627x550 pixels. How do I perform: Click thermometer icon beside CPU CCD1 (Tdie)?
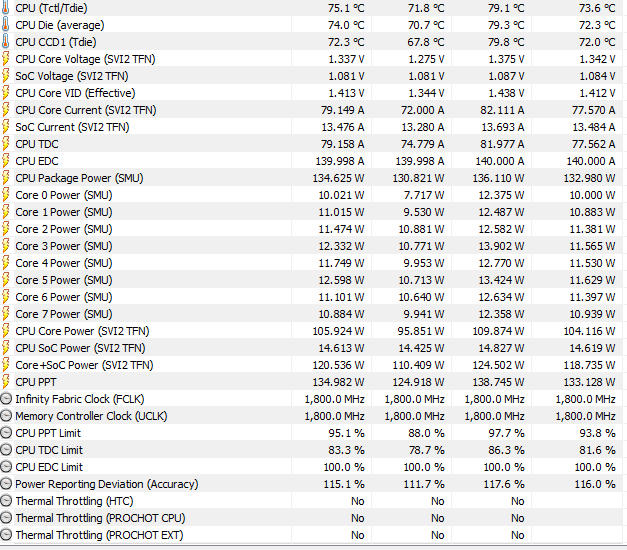(x=6, y=42)
